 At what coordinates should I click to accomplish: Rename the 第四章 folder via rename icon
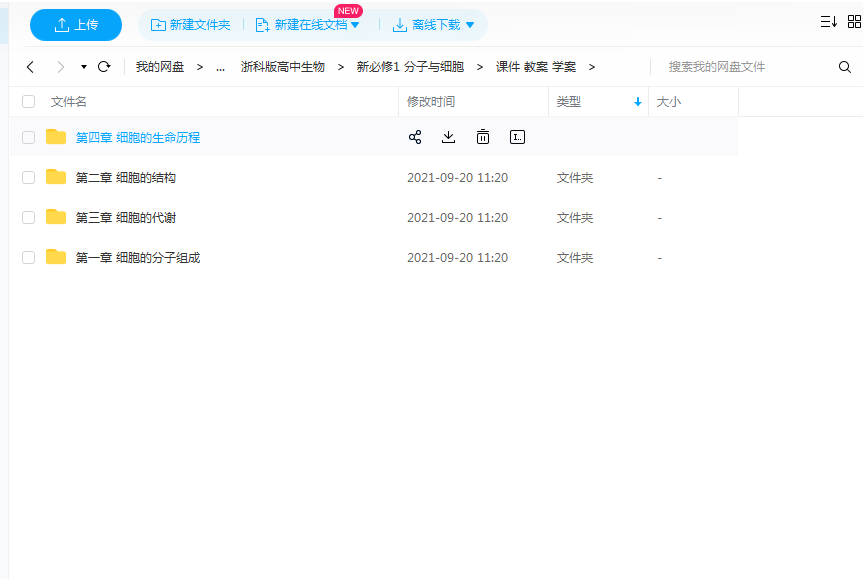click(517, 137)
